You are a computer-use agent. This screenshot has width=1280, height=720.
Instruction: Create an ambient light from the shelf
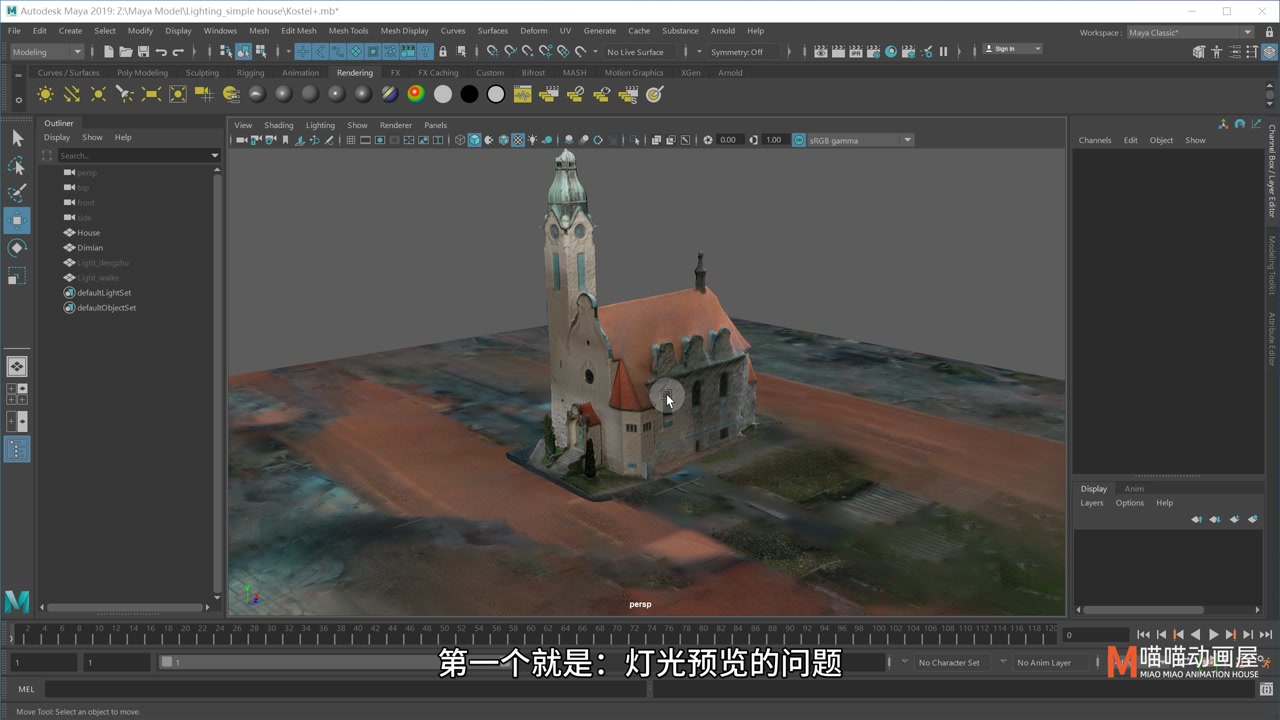pos(45,94)
